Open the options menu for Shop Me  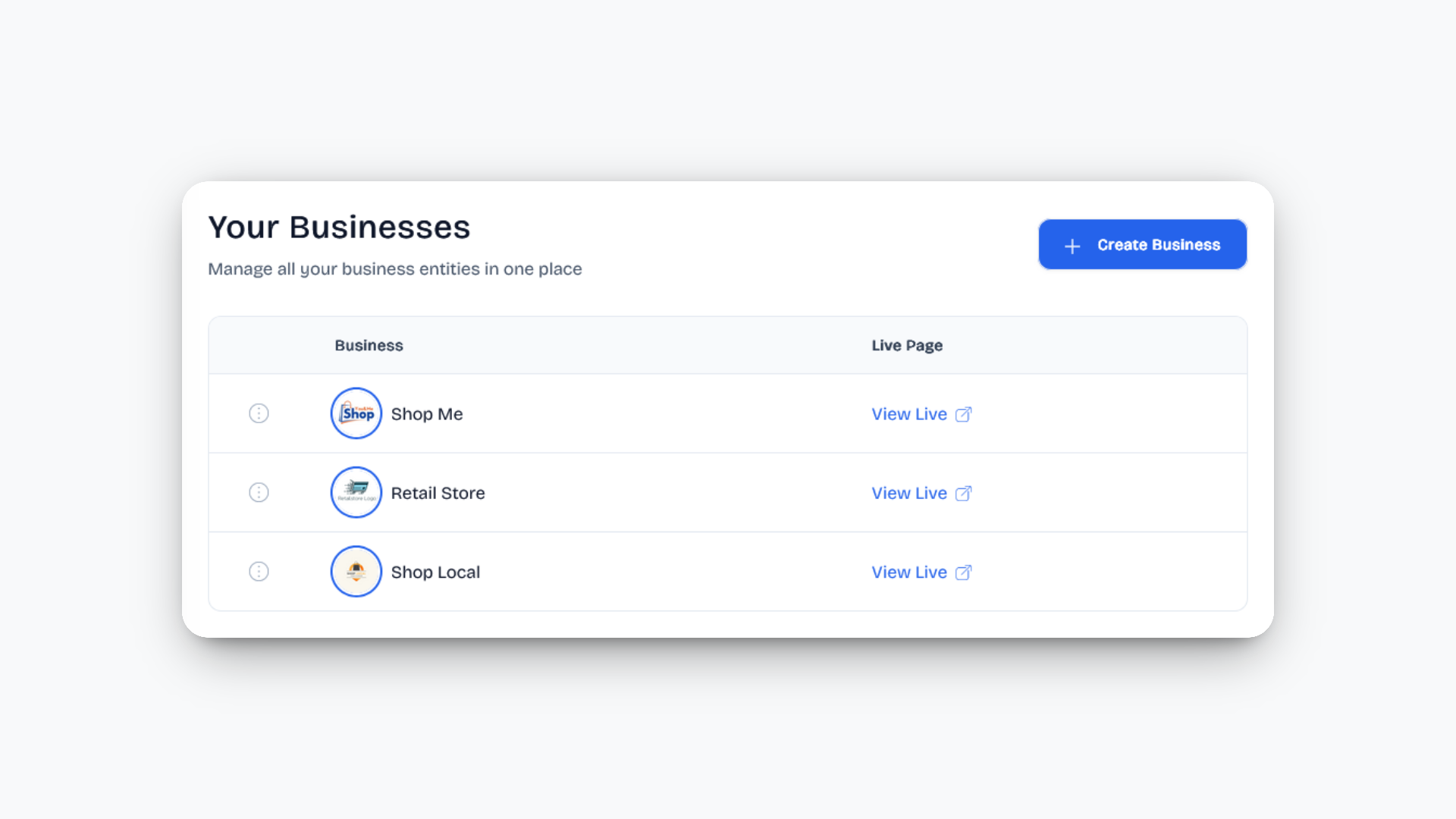tap(259, 413)
